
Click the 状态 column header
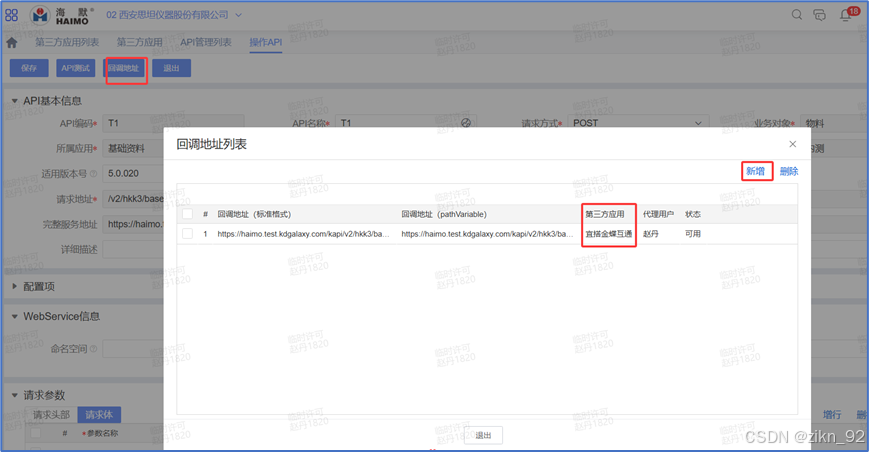tap(693, 214)
